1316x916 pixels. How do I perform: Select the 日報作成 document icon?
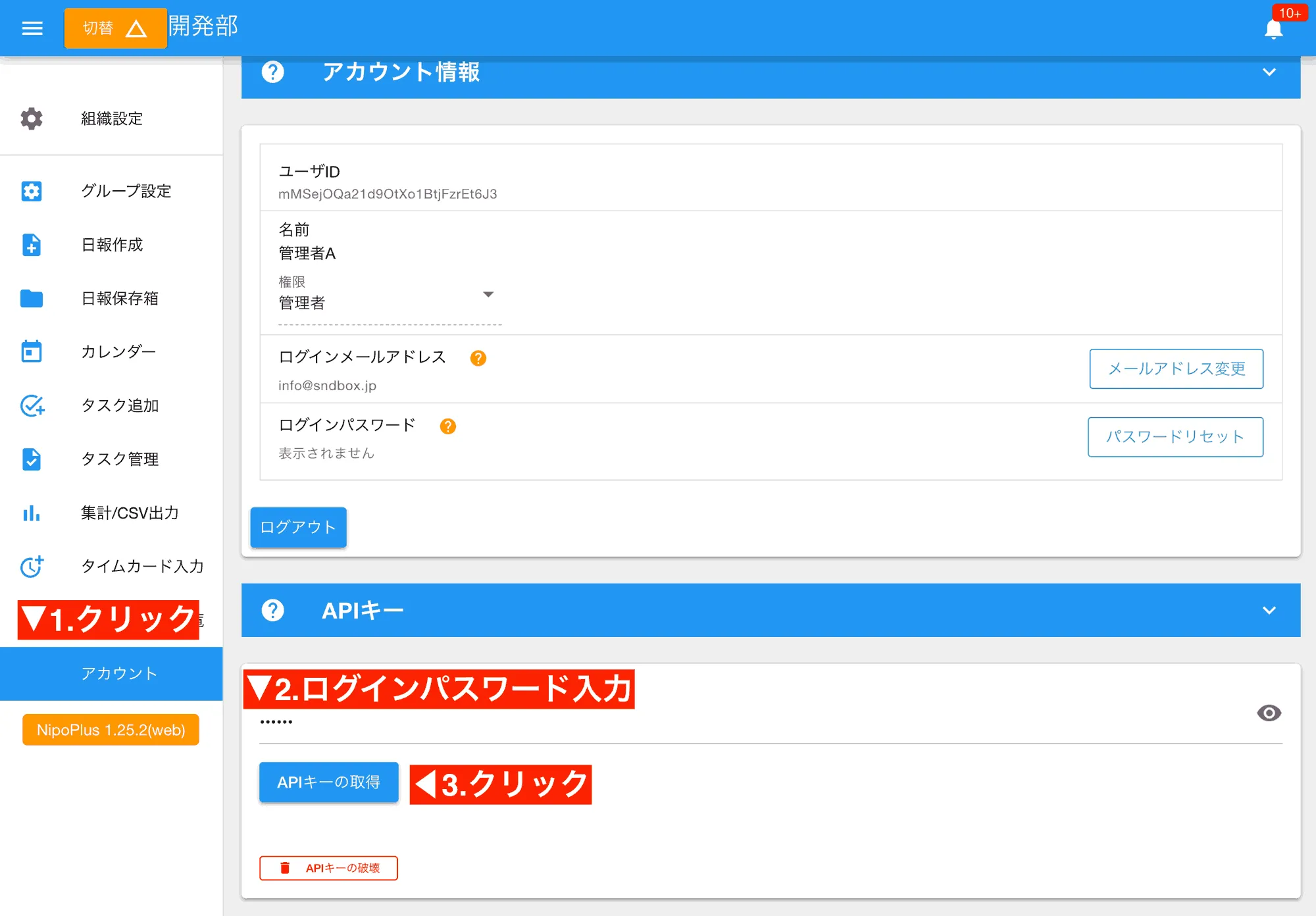(32, 245)
